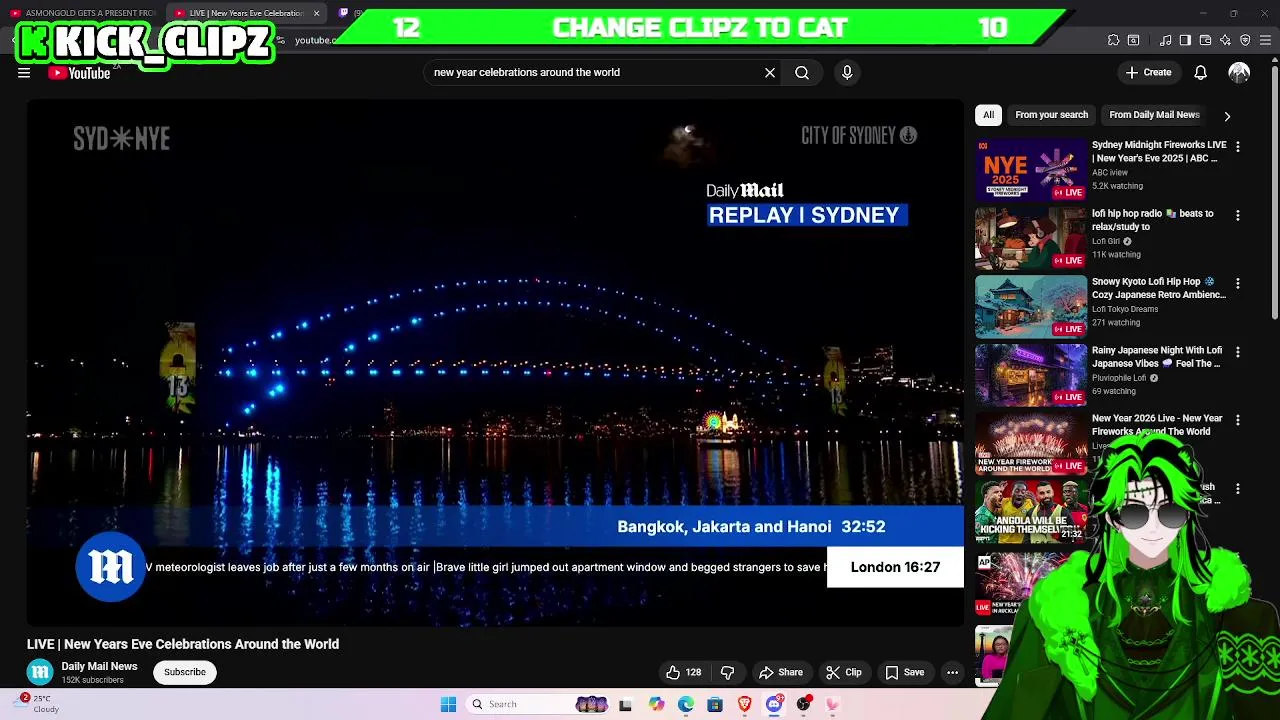
Task: Select the From your search chip
Action: tap(1051, 115)
